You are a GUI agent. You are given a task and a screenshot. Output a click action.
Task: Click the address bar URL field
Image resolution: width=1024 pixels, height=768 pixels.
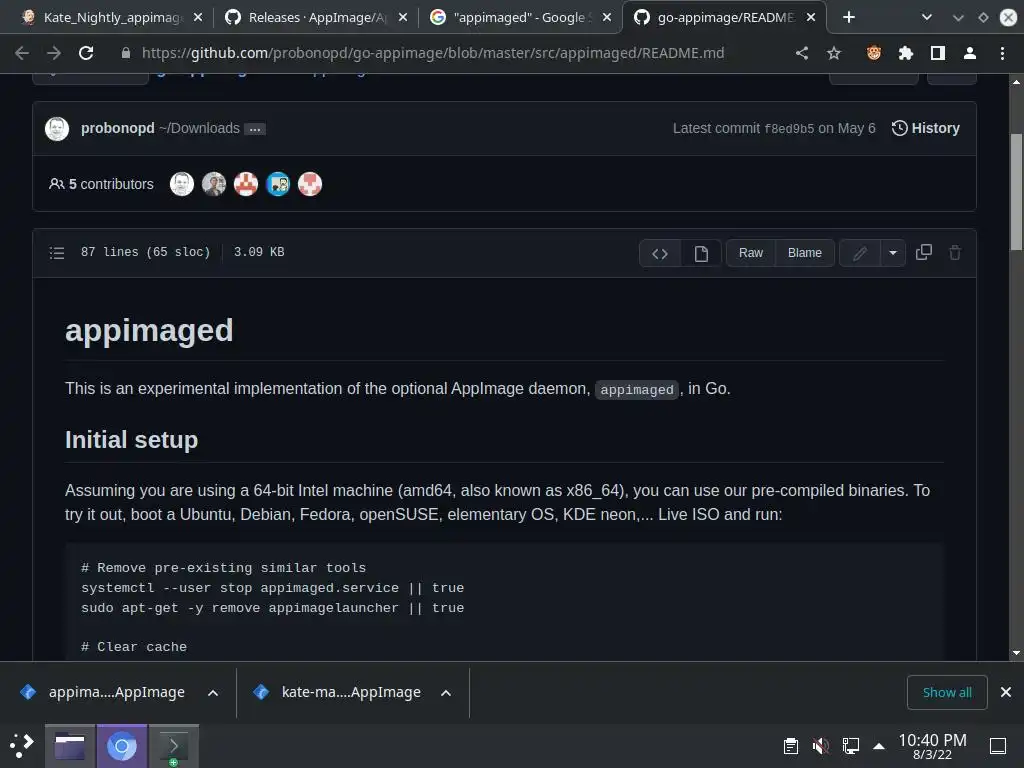click(x=432, y=53)
